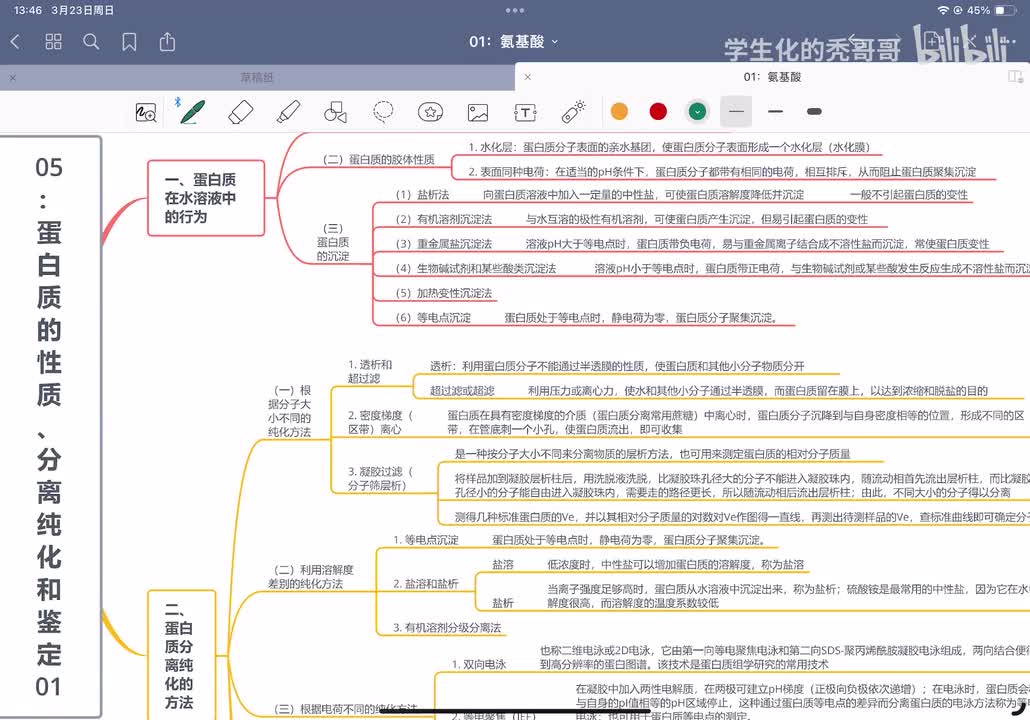Open the Elements sticker tool

click(430, 112)
